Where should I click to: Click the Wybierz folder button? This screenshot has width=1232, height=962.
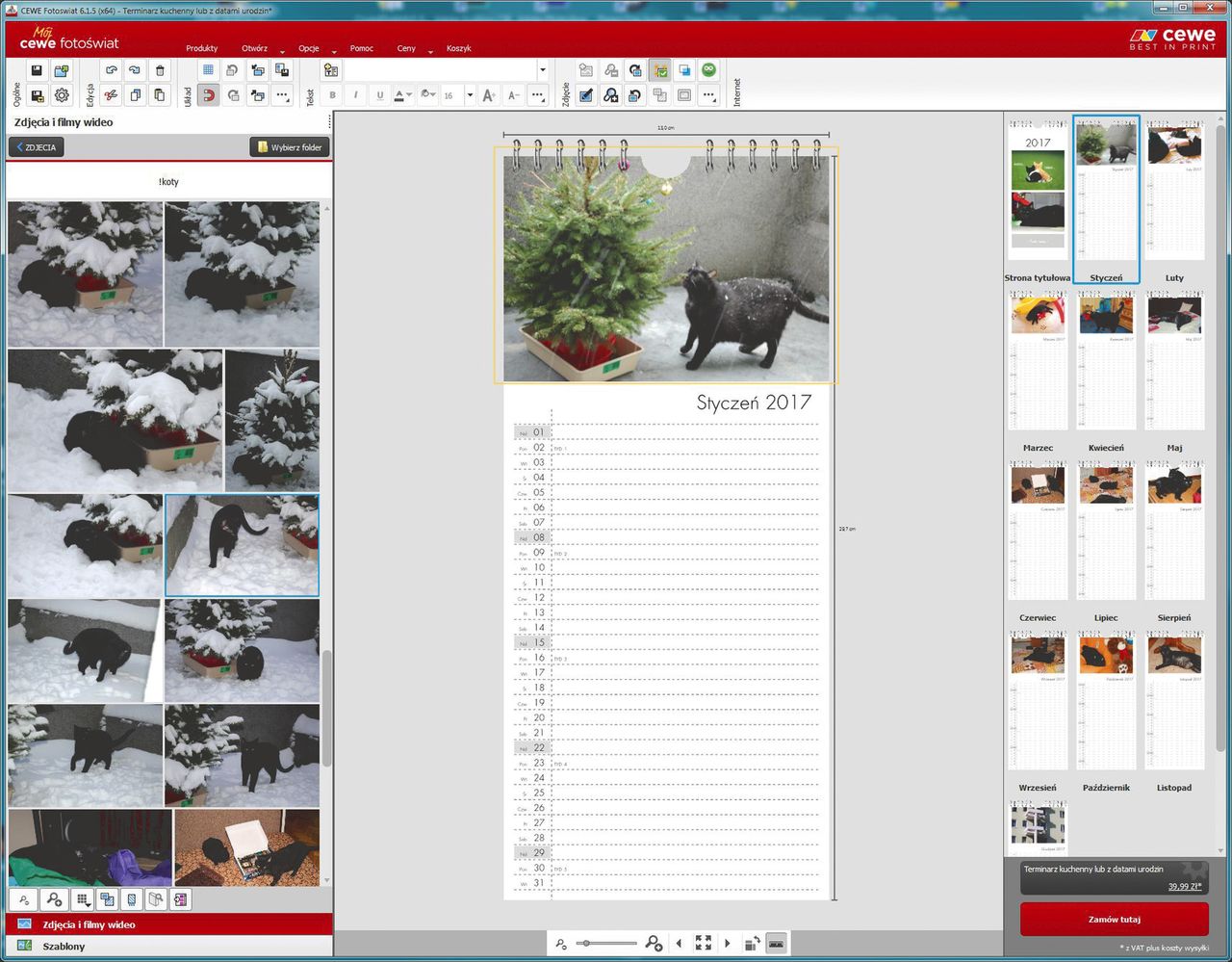pos(290,147)
